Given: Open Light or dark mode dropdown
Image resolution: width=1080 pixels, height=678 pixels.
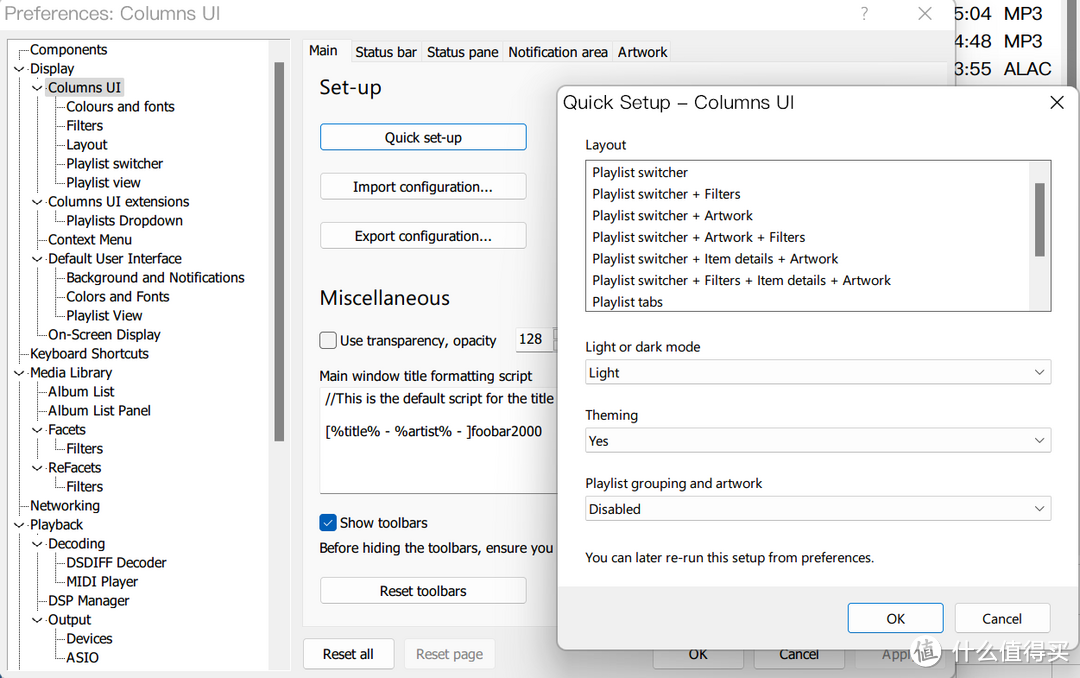Looking at the screenshot, I should 818,372.
